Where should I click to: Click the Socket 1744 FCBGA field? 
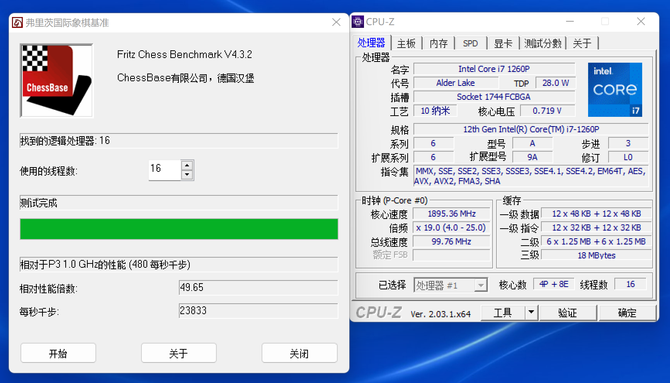pos(494,97)
